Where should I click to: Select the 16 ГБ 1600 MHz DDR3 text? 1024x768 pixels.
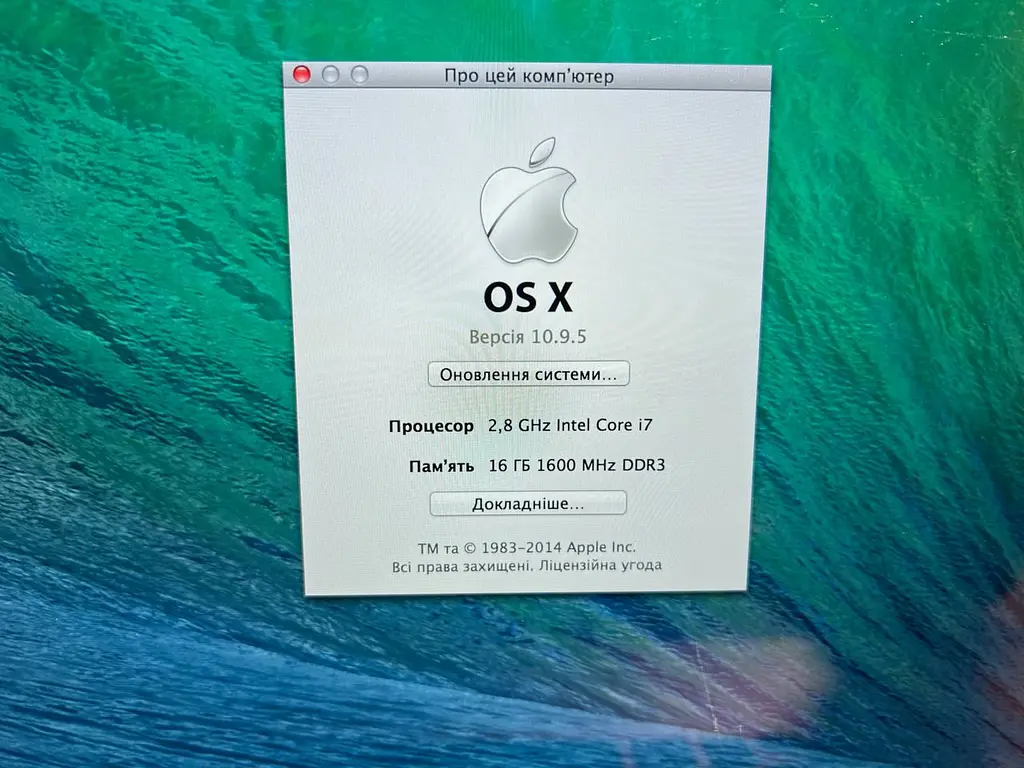point(577,465)
